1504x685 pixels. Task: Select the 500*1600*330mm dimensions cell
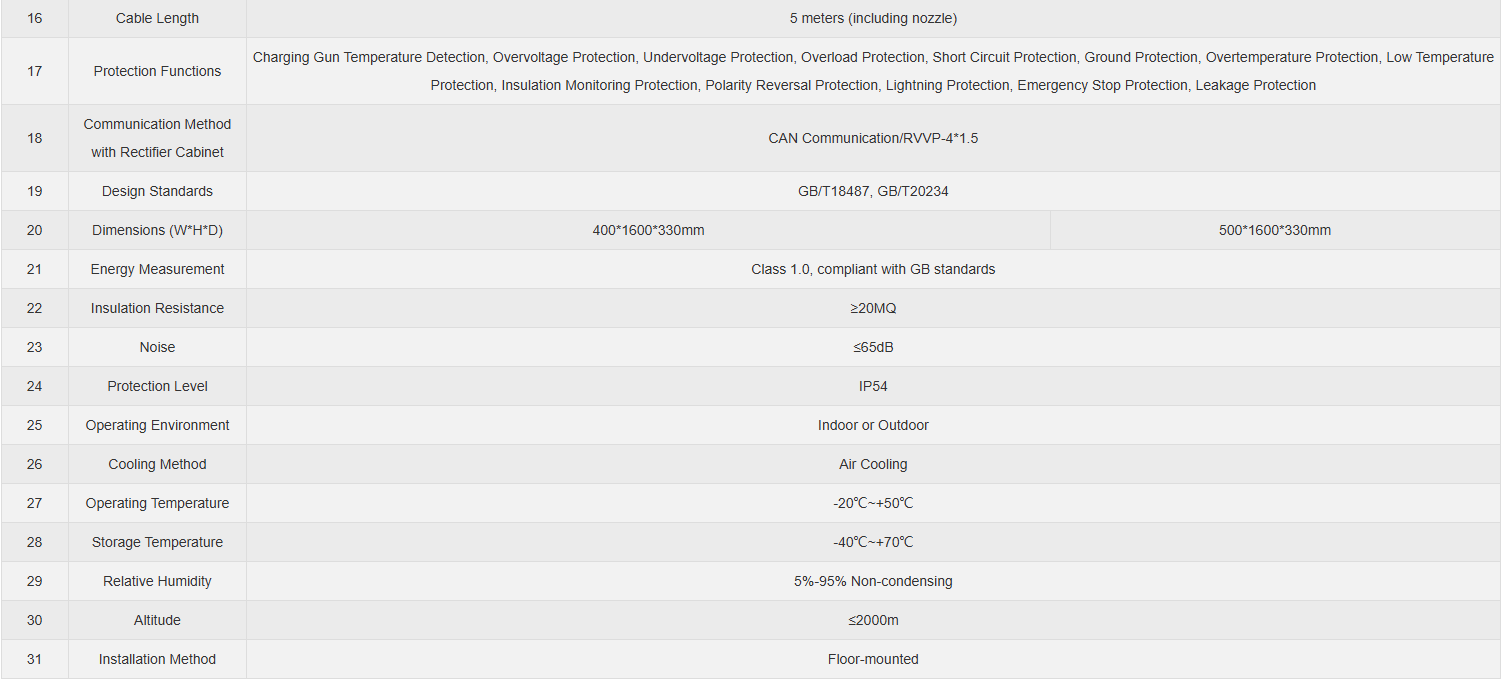tap(1275, 230)
